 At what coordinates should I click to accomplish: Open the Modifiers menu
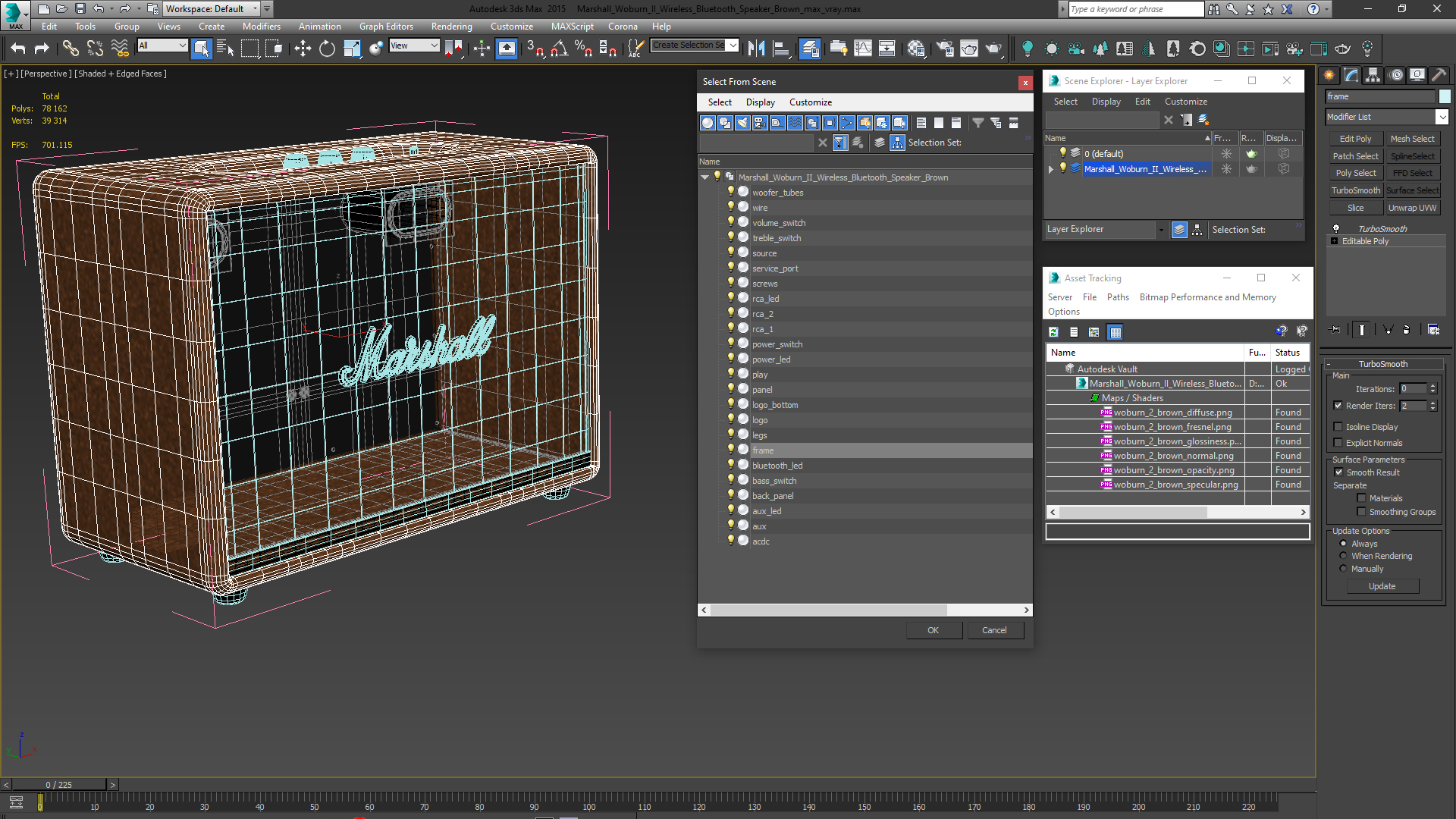[261, 26]
